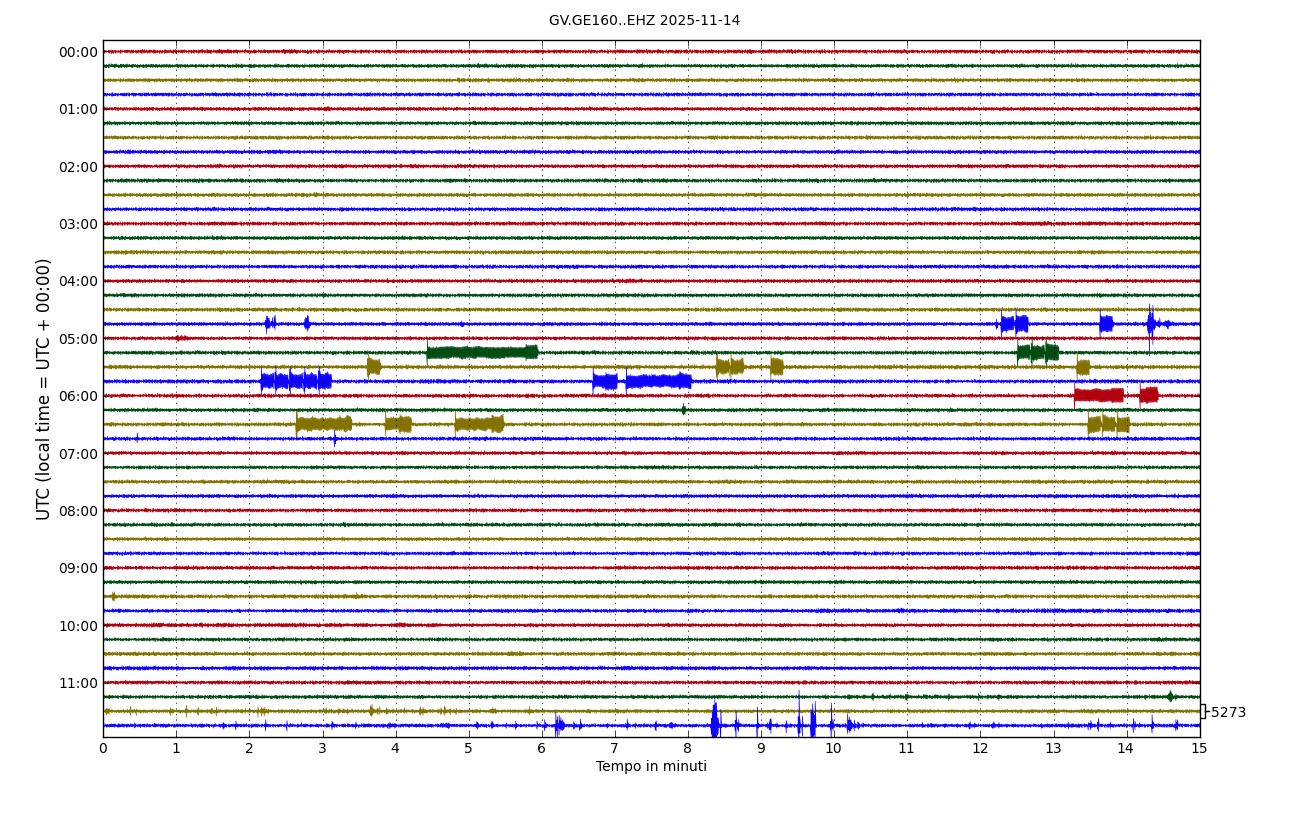Select the 5273 amplitude scale value

pyautogui.click(x=1228, y=713)
